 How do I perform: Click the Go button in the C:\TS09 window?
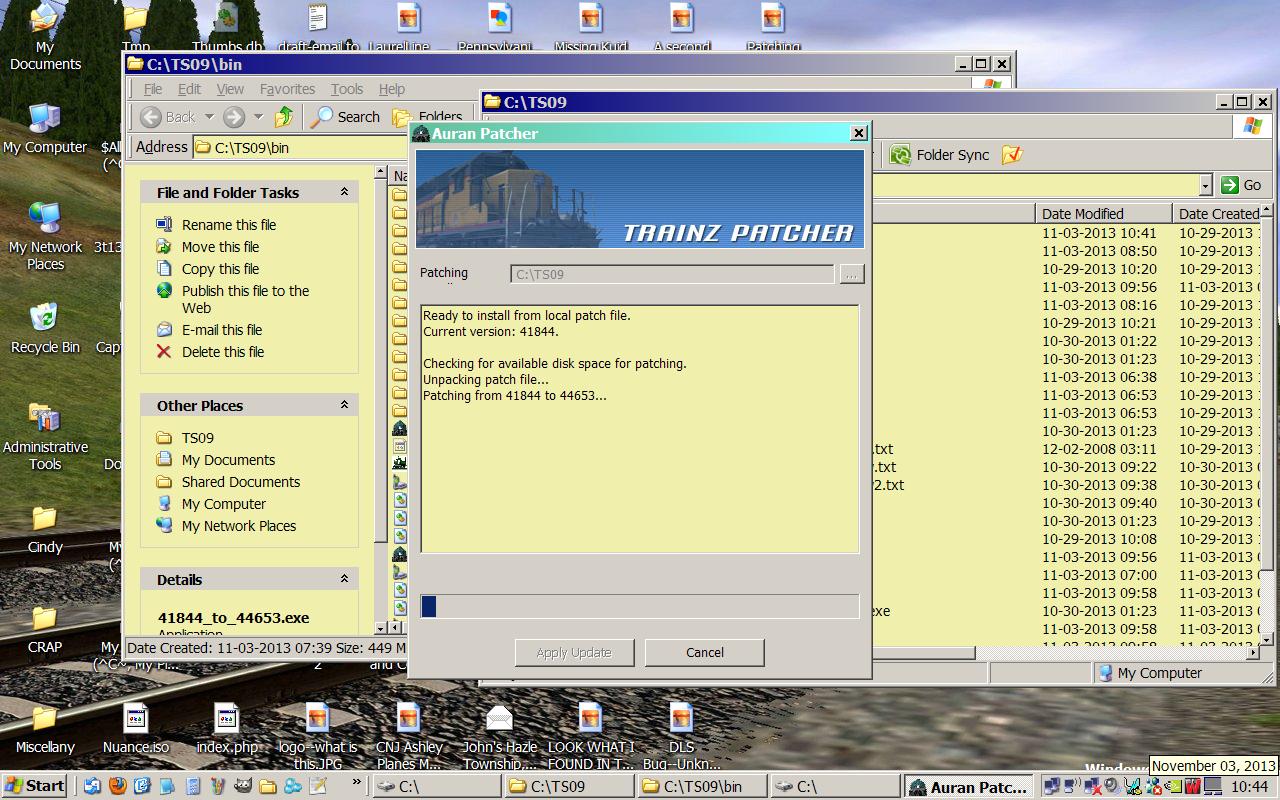(x=1242, y=185)
